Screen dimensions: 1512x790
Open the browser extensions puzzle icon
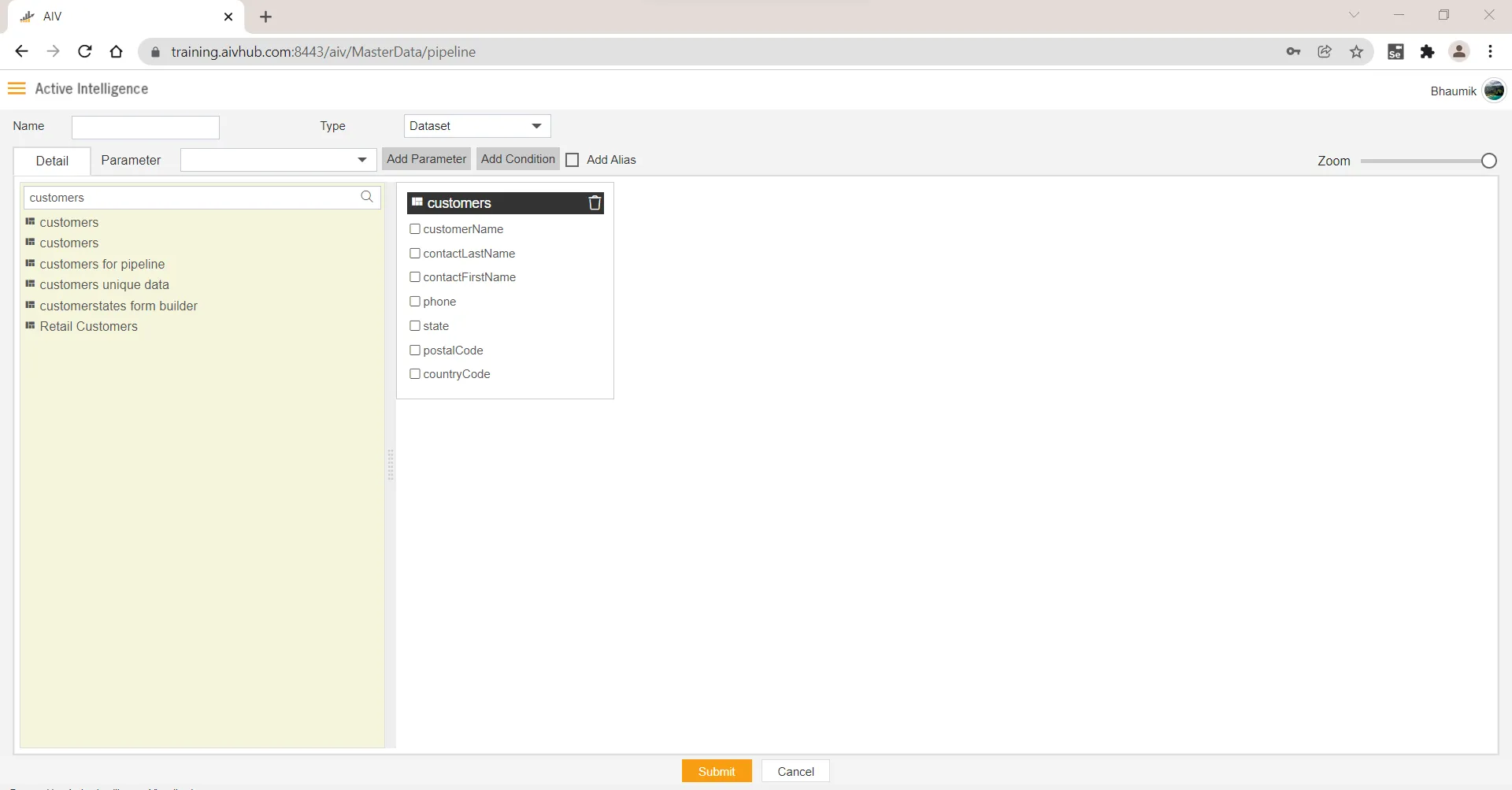[x=1427, y=52]
